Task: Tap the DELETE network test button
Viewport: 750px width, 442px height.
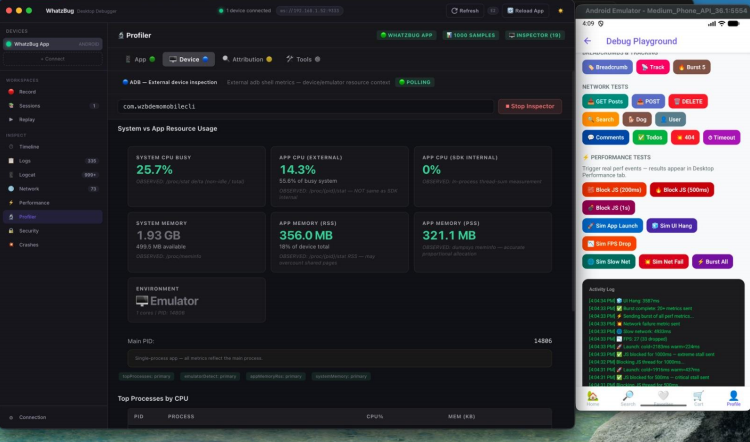Action: [688, 101]
